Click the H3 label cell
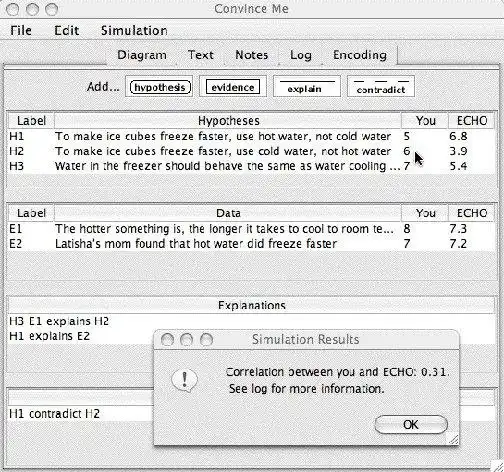 click(17, 166)
